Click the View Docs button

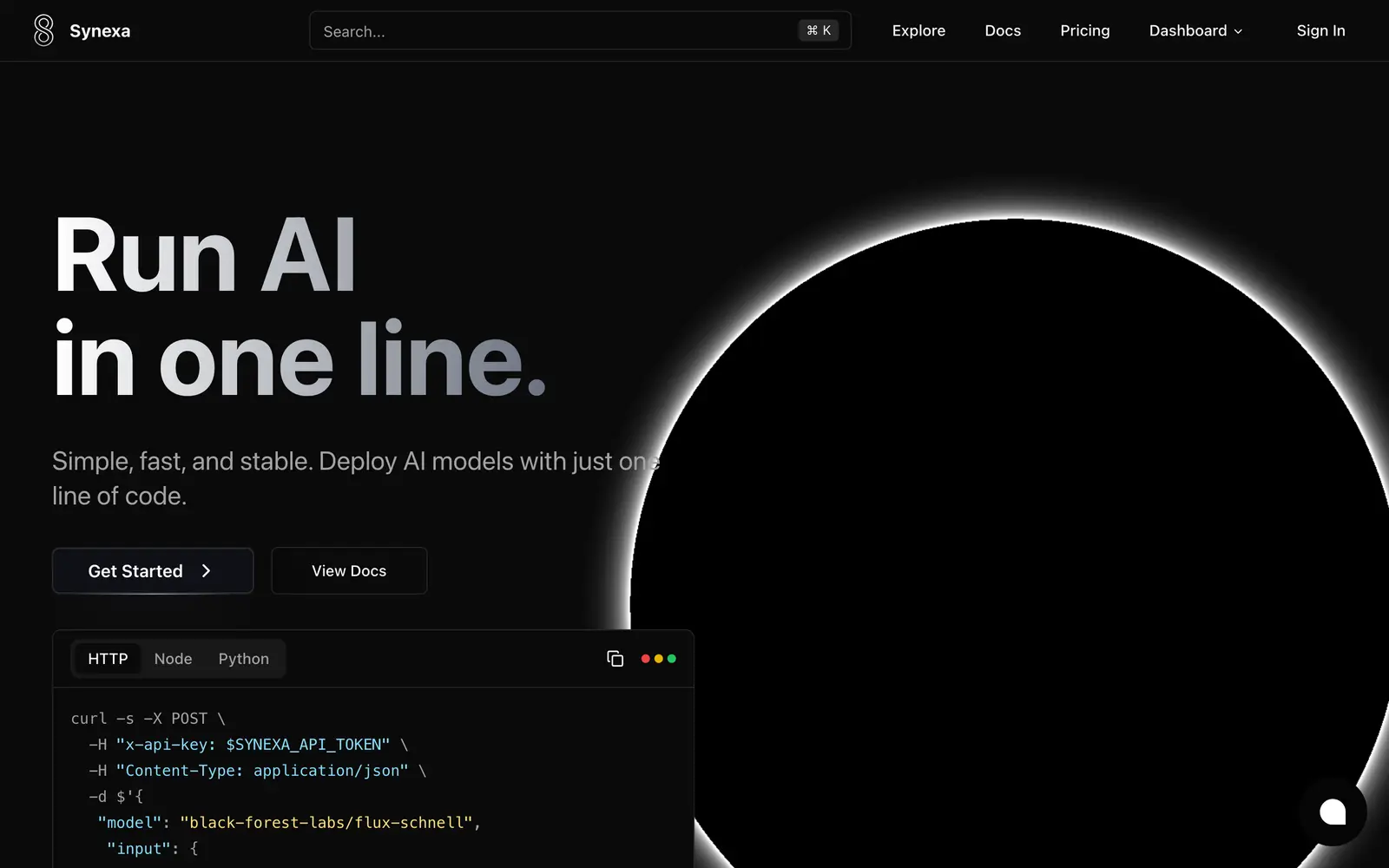(349, 570)
